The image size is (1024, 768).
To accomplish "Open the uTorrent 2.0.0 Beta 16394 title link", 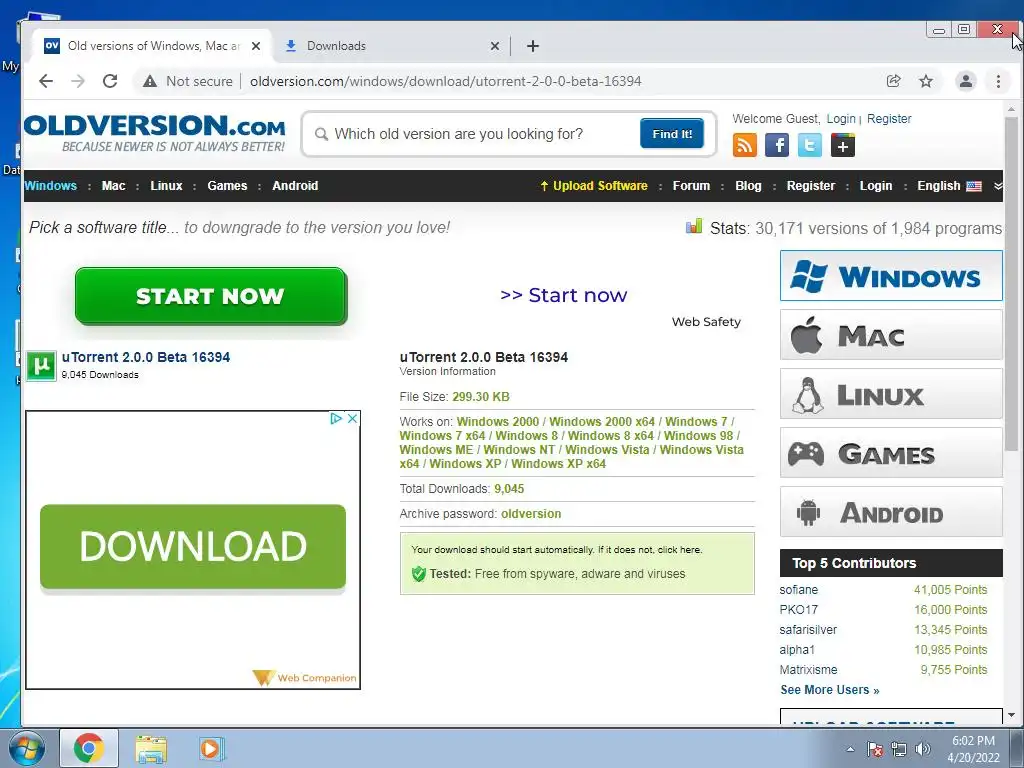I will click(x=146, y=357).
